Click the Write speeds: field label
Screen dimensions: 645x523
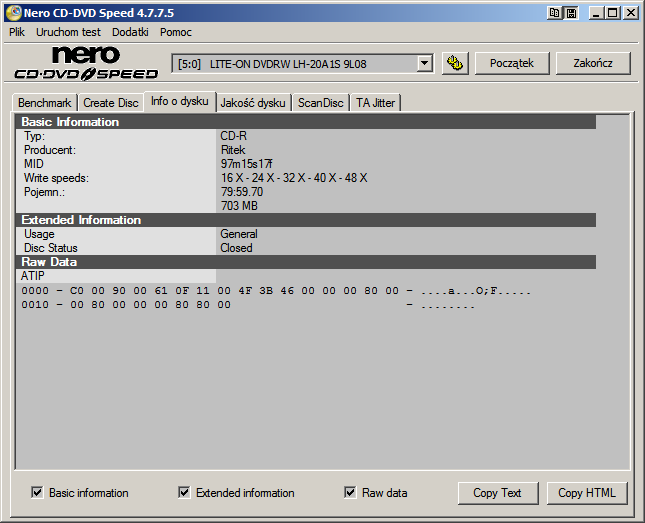56,178
